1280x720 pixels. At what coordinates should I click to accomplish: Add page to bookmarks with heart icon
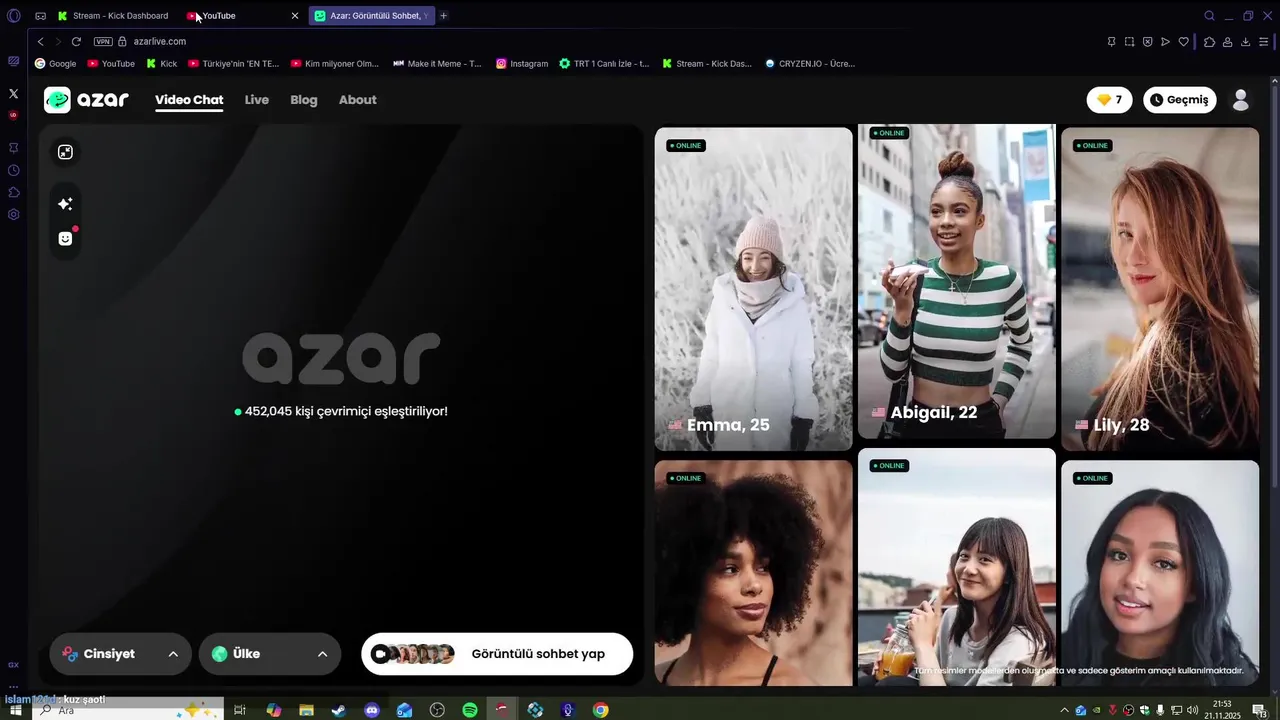[1184, 42]
